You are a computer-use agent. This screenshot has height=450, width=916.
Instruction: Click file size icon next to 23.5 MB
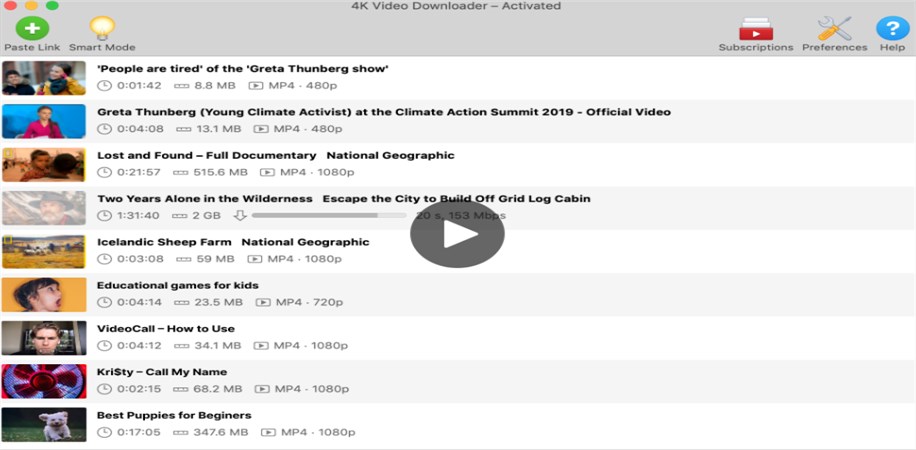coord(182,302)
